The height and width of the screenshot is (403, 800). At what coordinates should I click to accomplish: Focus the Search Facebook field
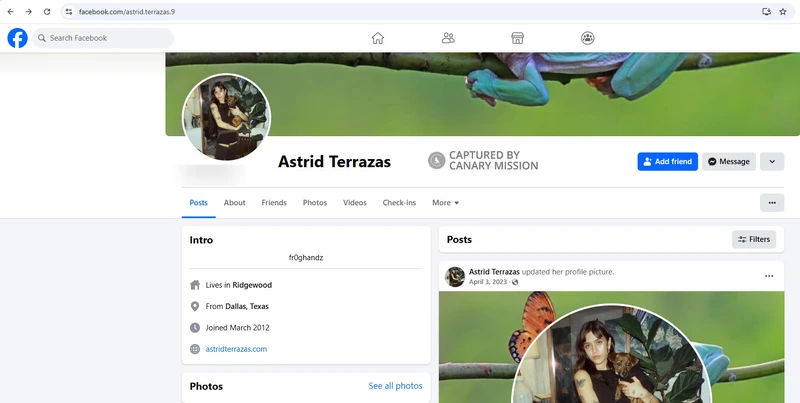click(x=103, y=38)
